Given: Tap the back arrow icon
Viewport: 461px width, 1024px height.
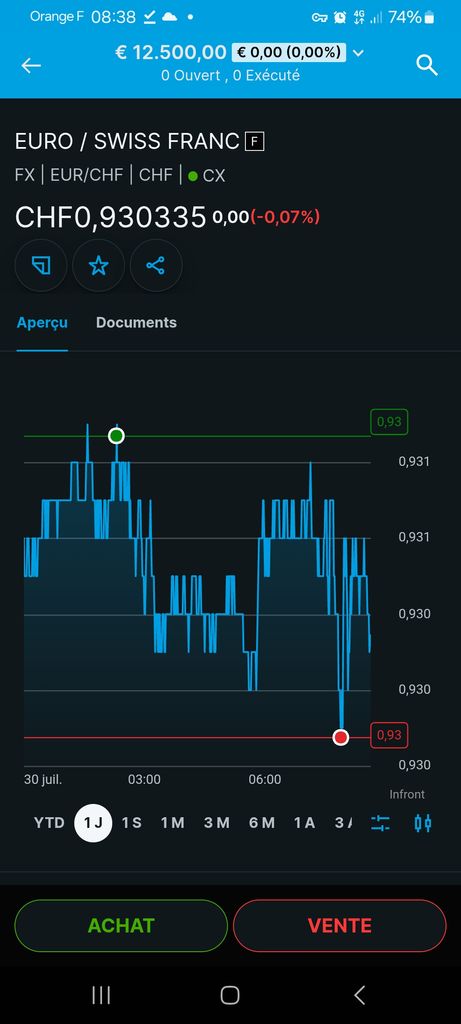Looking at the screenshot, I should coord(31,65).
